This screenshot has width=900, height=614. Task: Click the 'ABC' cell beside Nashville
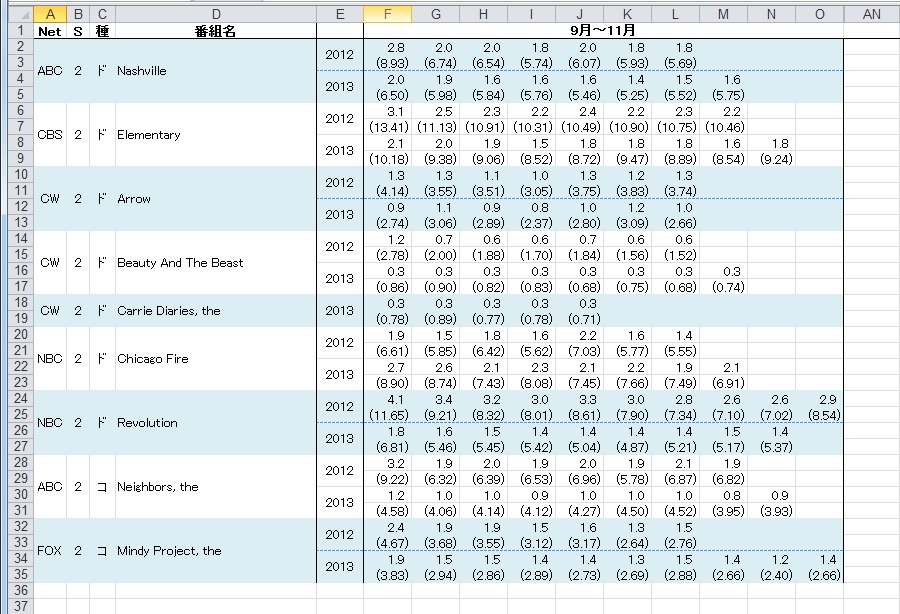(x=50, y=71)
